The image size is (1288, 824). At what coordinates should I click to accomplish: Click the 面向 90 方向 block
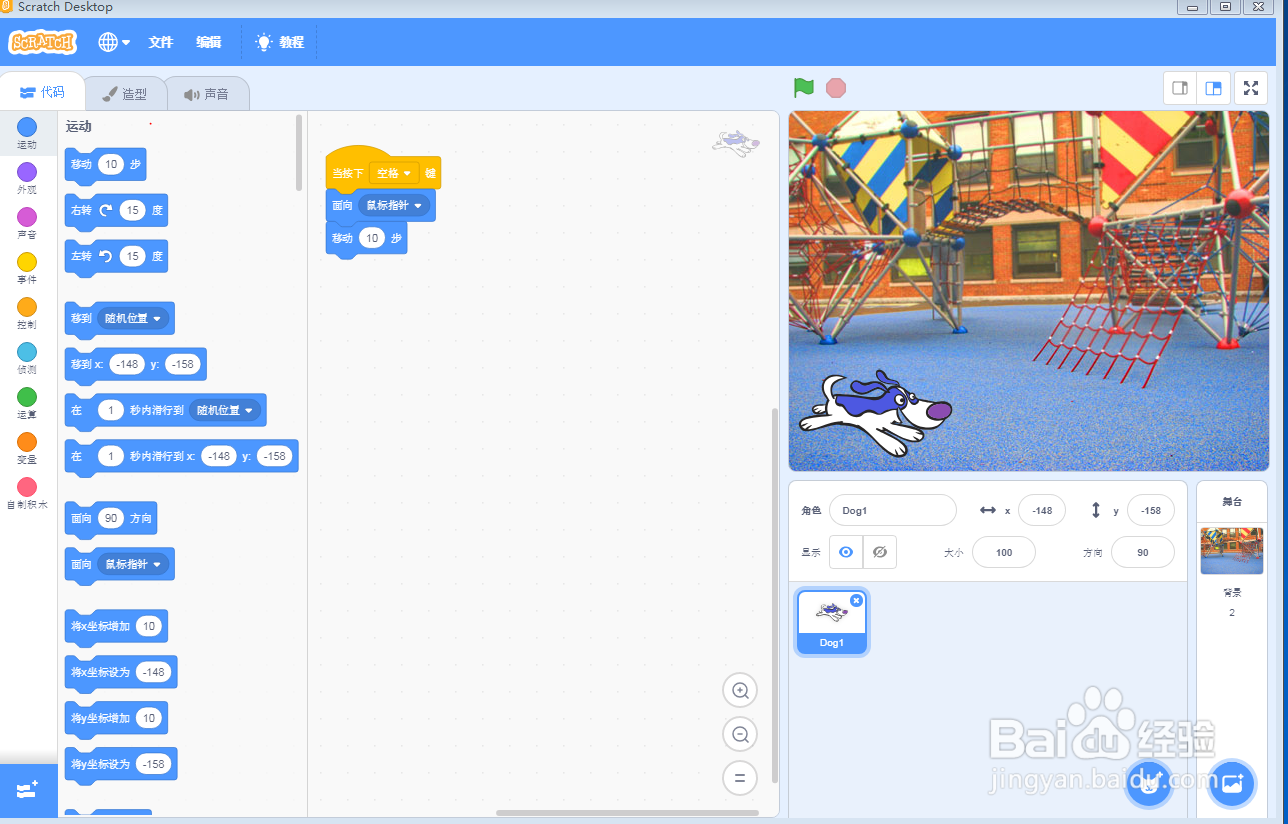pyautogui.click(x=110, y=519)
